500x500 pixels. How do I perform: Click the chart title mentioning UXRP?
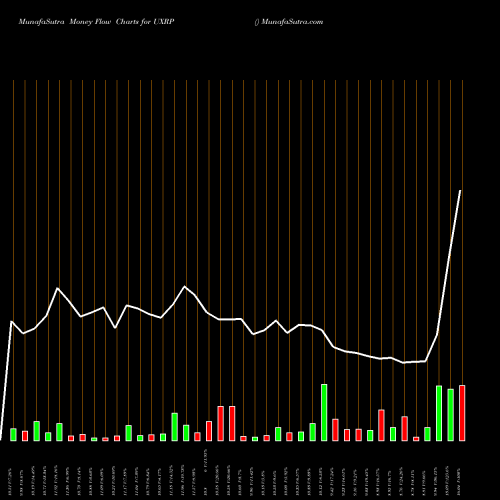click(96, 22)
